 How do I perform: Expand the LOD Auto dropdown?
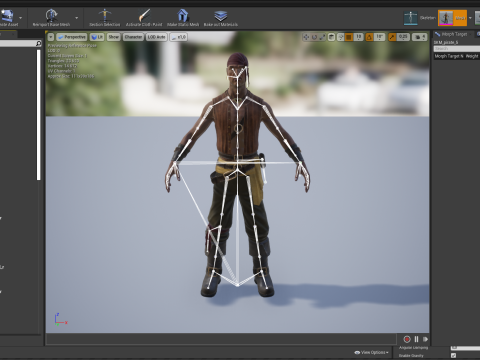(156, 37)
